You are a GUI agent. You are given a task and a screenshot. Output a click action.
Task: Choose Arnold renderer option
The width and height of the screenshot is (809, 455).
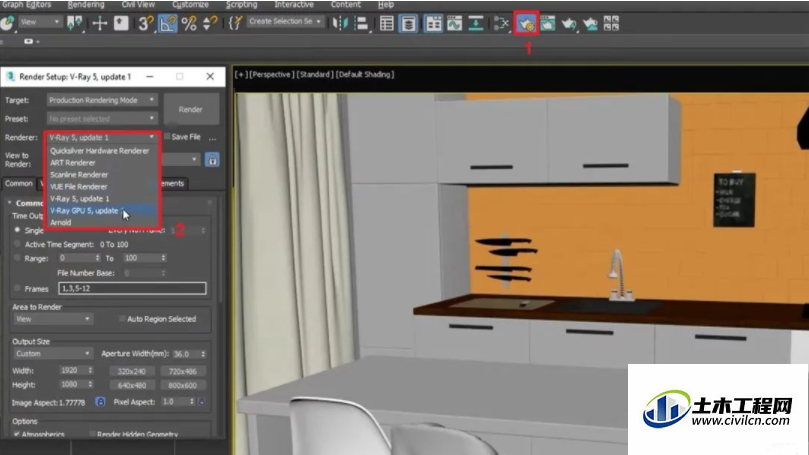(x=102, y=222)
